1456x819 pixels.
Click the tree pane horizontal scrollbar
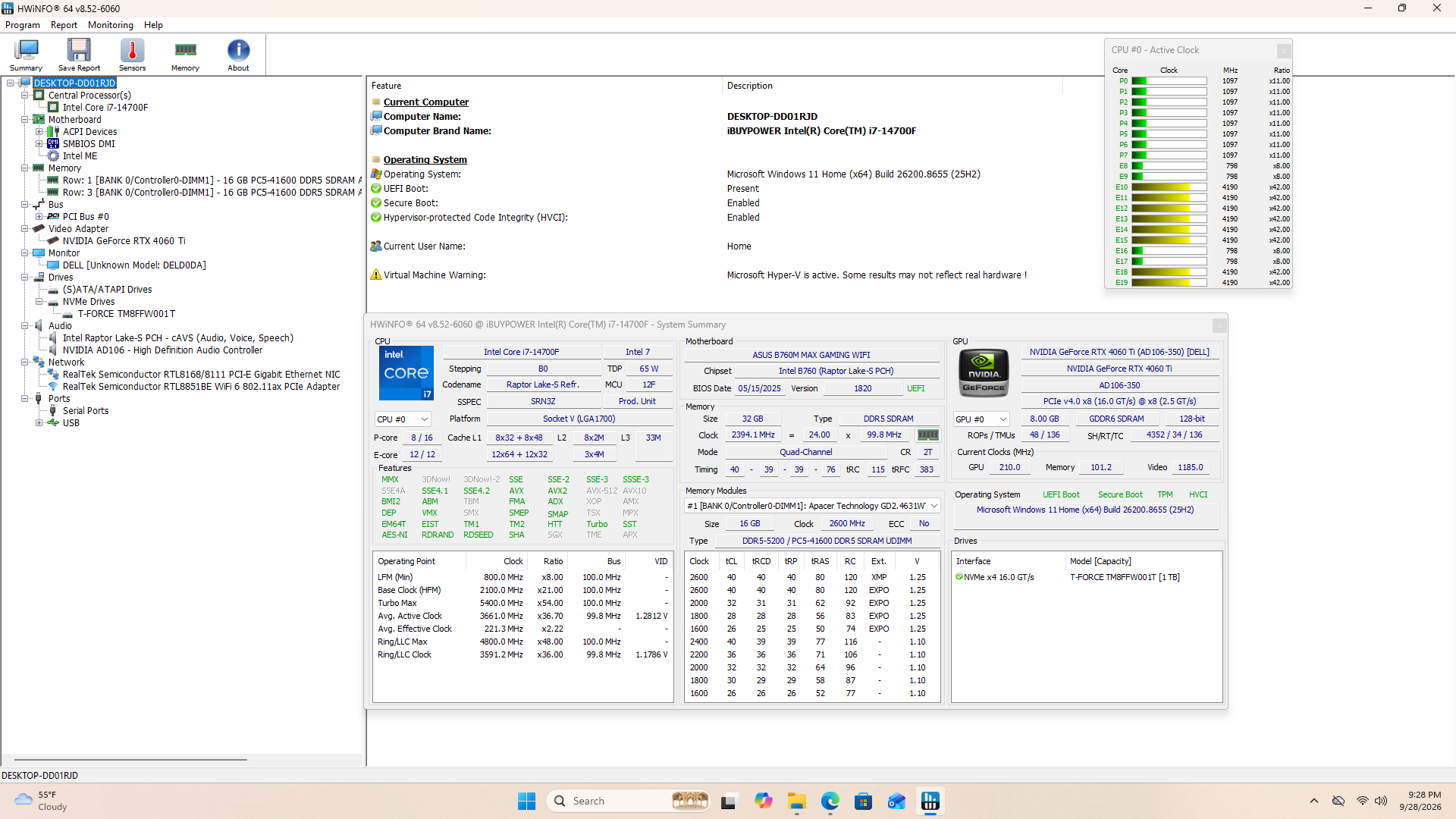tap(130, 759)
